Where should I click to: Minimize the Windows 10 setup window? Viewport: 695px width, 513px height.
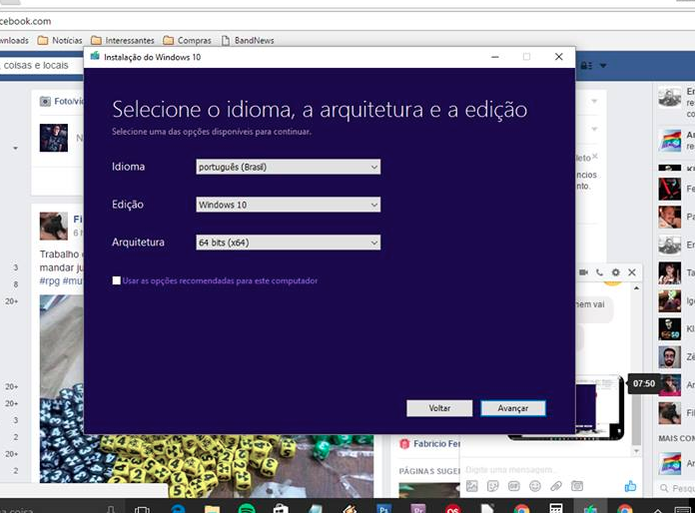tap(495, 57)
